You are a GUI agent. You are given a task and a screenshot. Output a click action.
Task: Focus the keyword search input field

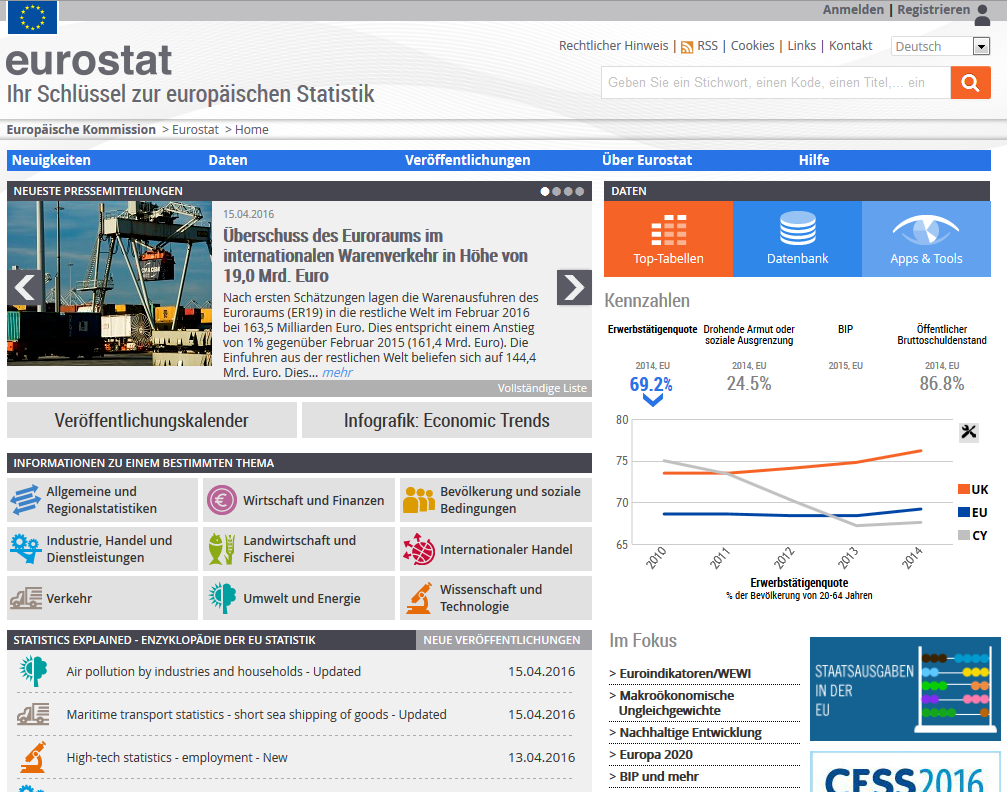point(776,82)
